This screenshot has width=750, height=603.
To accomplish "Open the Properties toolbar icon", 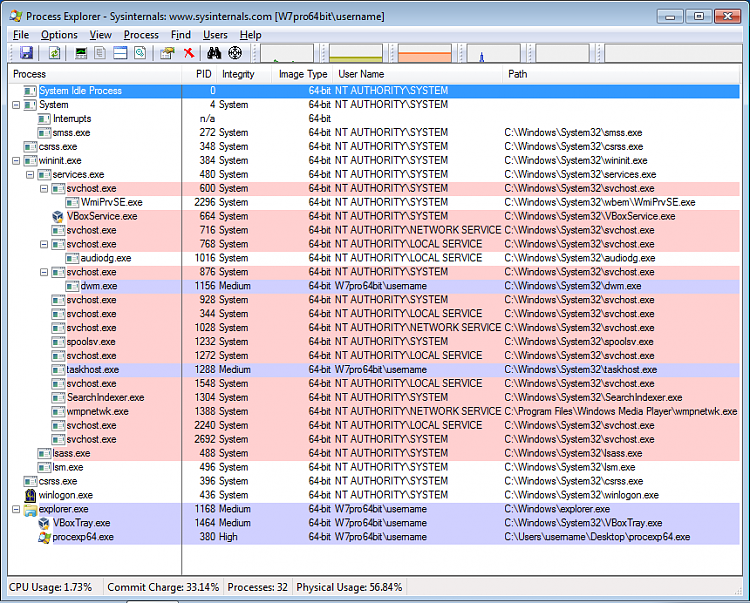I will click(167, 53).
